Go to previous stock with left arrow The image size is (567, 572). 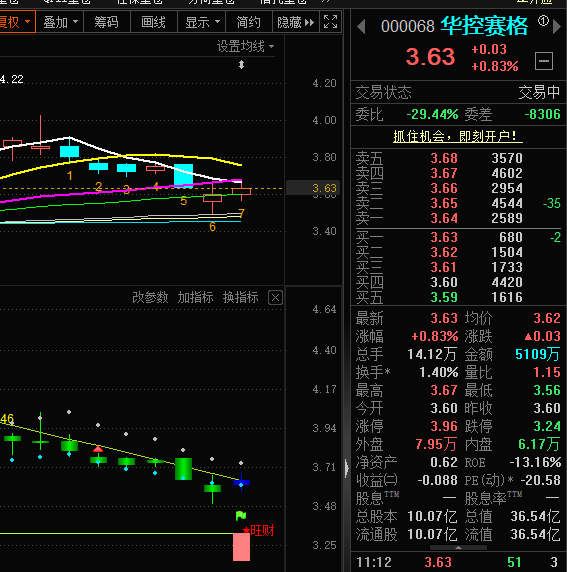361,27
